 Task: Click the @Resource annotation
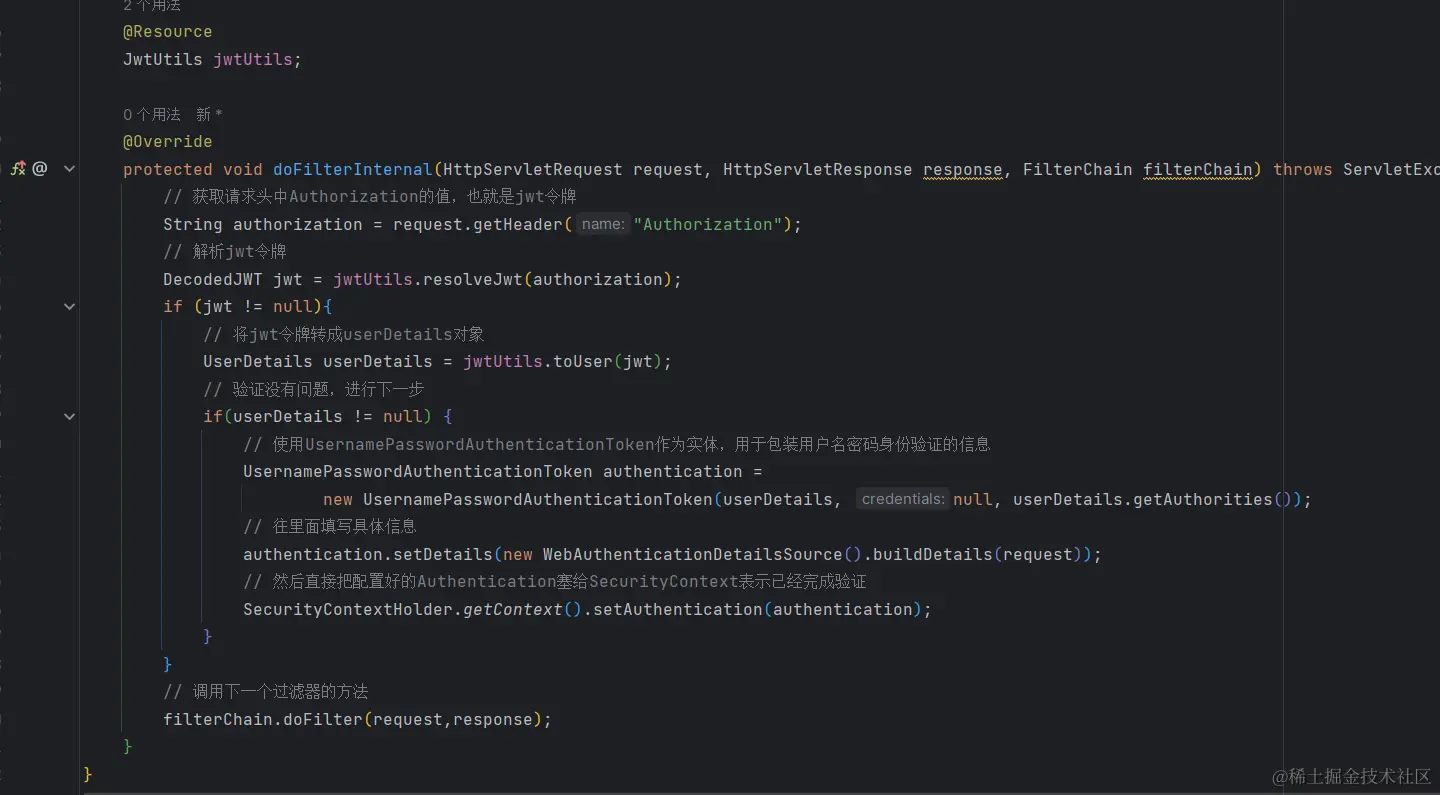[x=168, y=32]
